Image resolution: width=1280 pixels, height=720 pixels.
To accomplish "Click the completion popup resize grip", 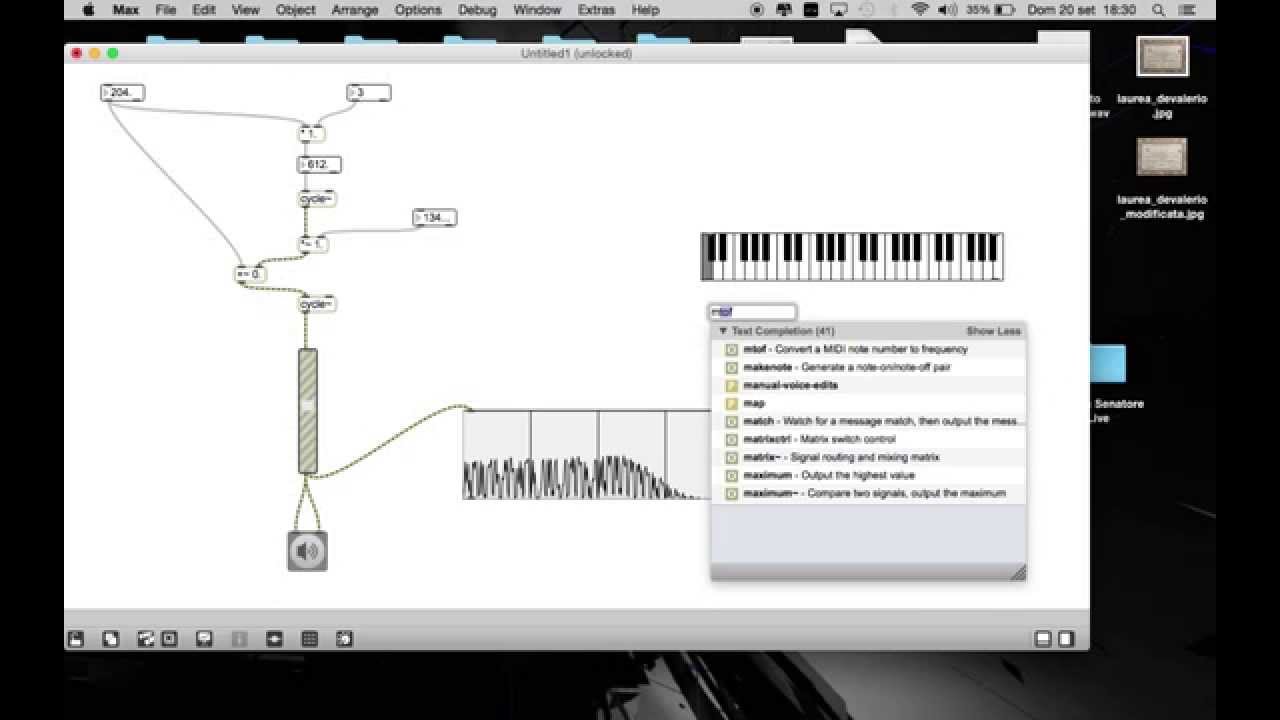I will click(1018, 573).
